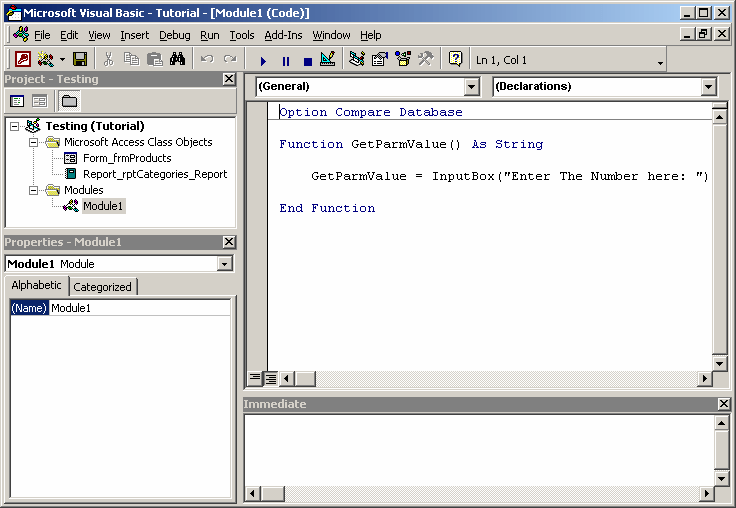
Task: Open the Module1 Module object dropdown
Action: (225, 264)
